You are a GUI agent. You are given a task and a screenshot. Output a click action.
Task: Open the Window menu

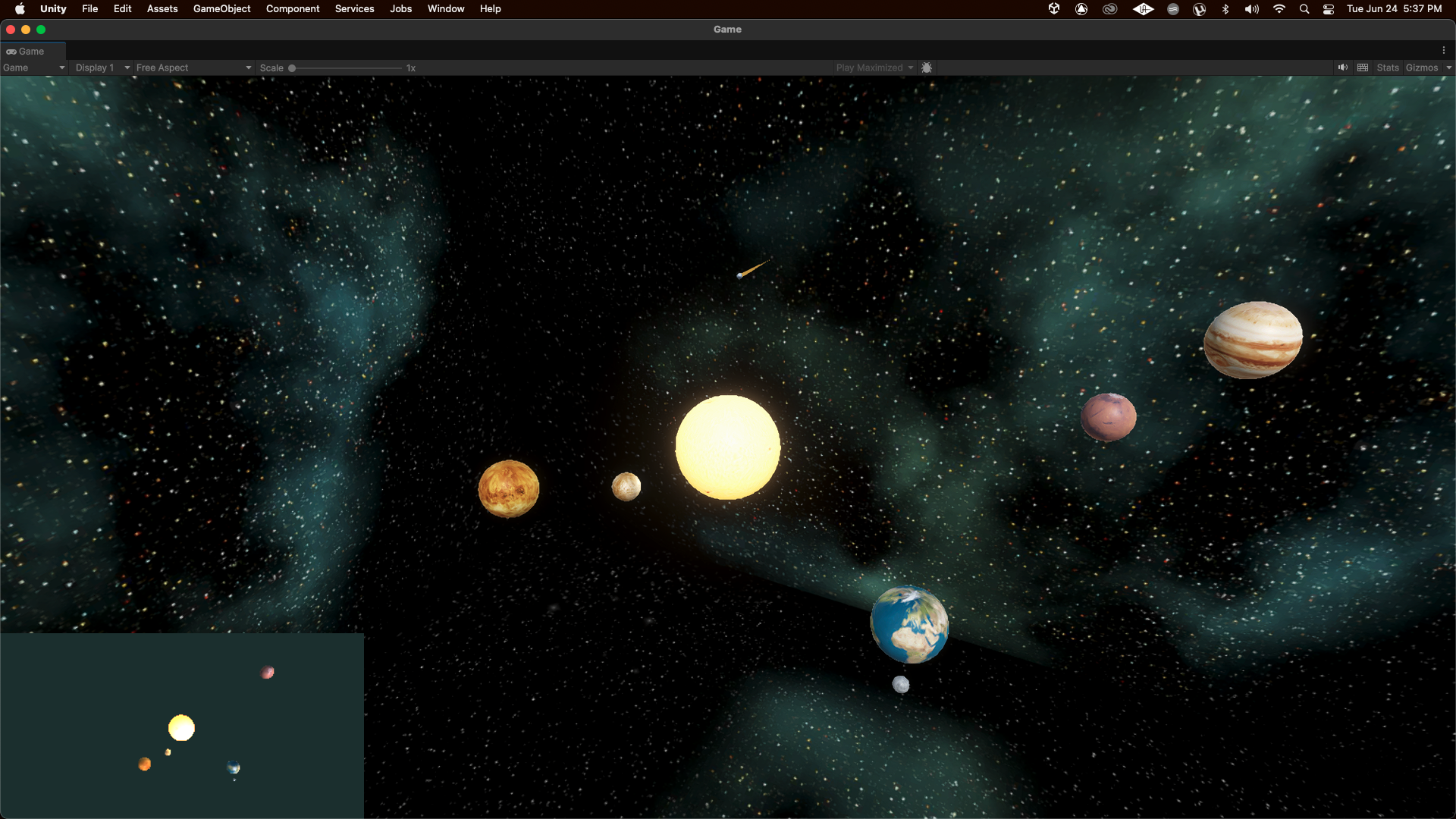click(446, 9)
